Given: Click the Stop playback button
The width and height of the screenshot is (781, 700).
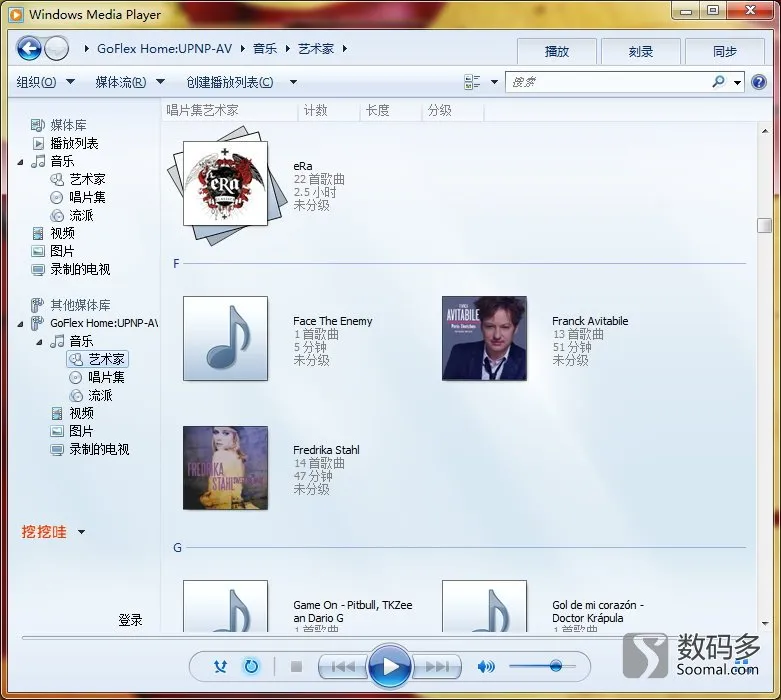Looking at the screenshot, I should click(x=296, y=666).
